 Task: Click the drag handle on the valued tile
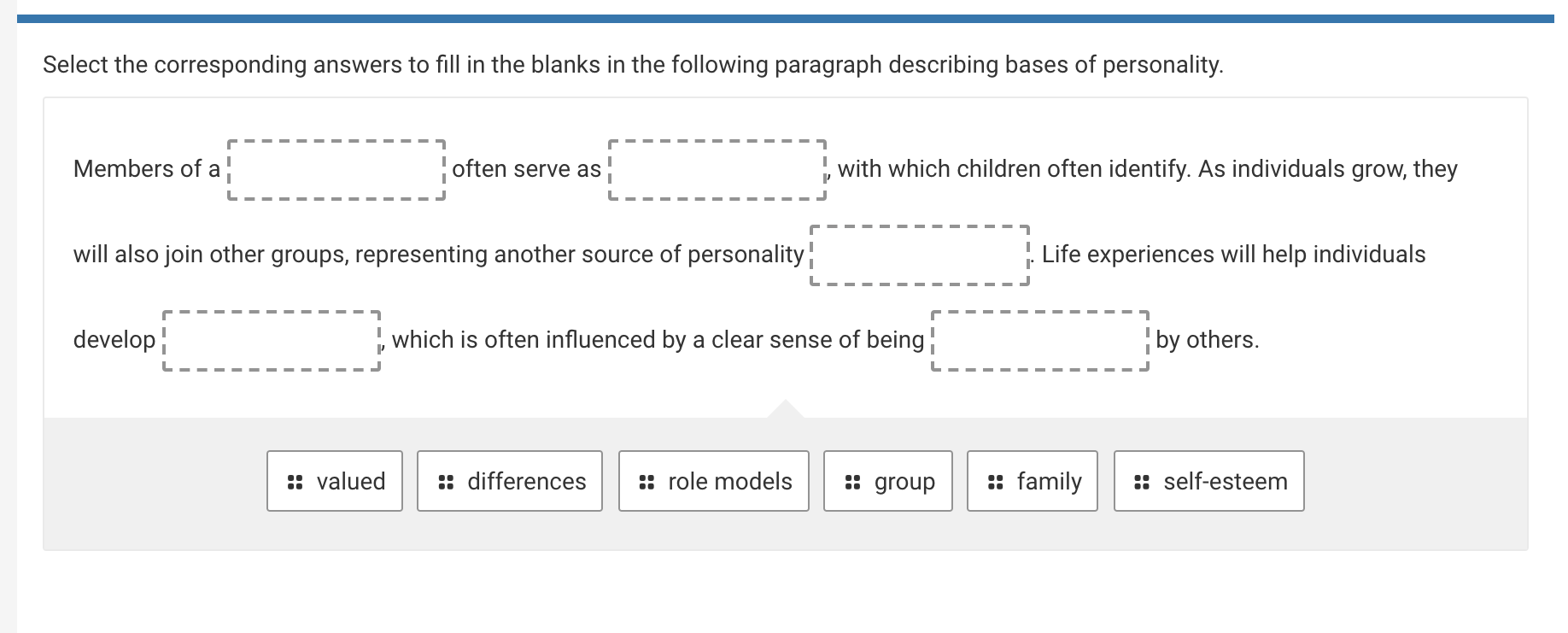click(x=295, y=481)
